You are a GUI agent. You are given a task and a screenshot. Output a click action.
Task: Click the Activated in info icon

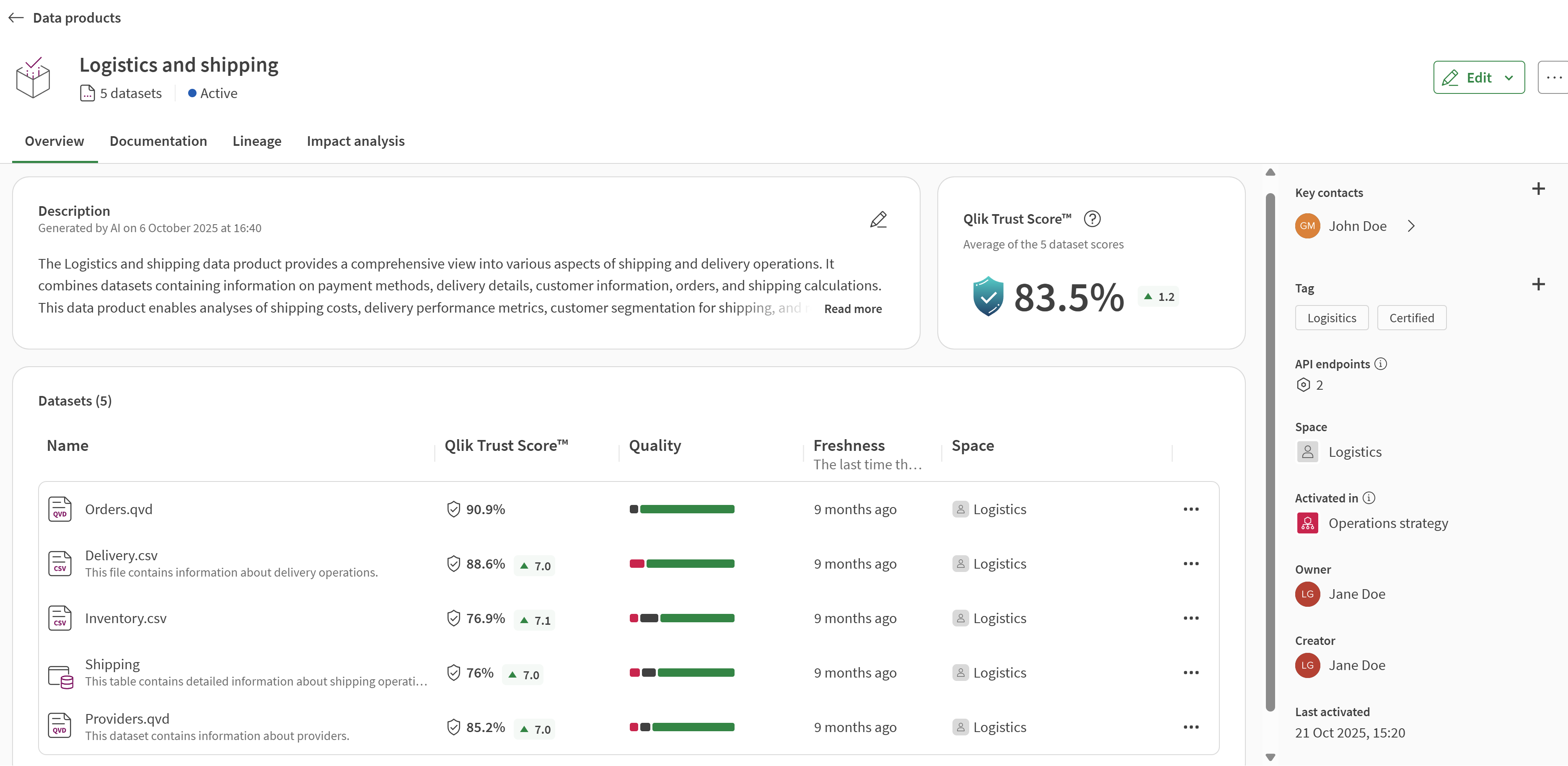(1369, 497)
